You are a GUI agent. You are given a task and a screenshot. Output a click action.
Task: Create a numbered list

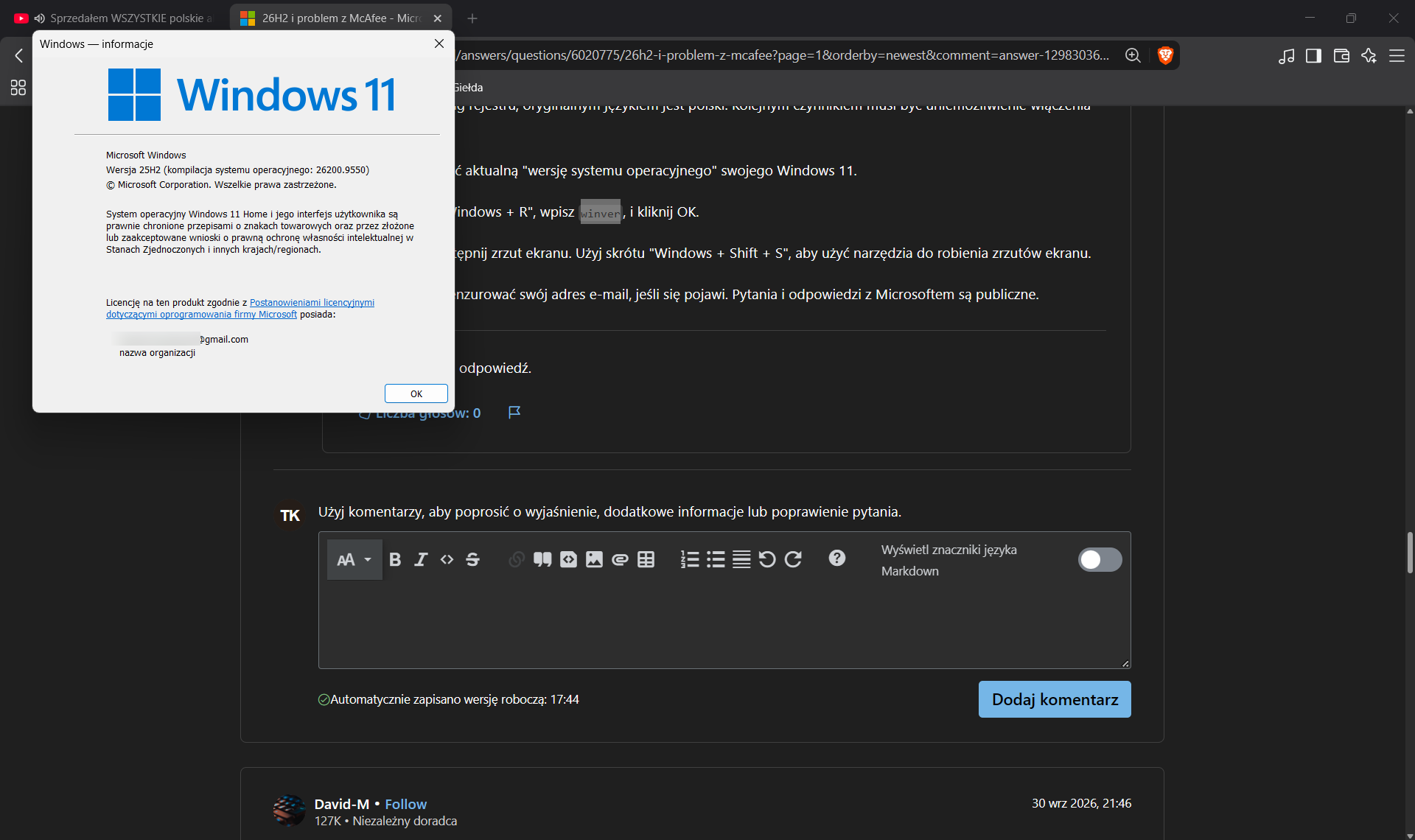pos(690,560)
